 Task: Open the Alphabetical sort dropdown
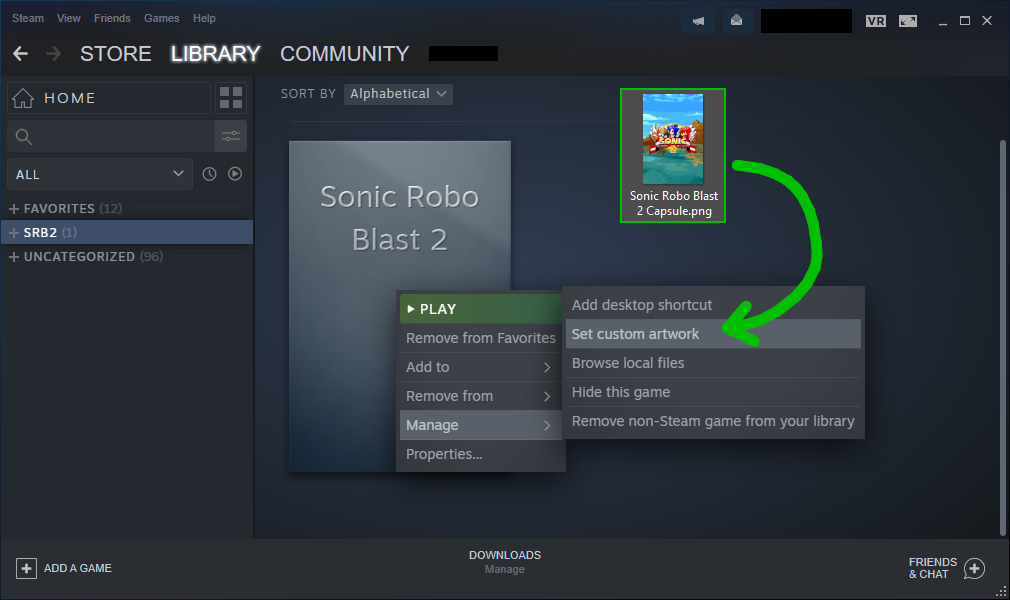click(x=398, y=94)
